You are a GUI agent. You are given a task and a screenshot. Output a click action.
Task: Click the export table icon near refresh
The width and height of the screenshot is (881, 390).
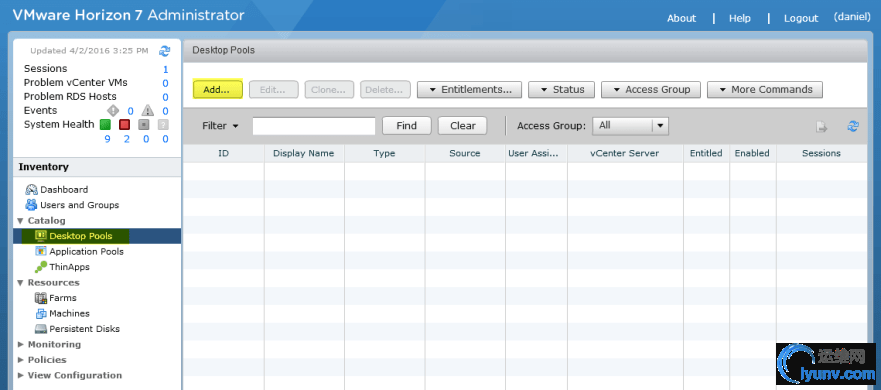point(821,126)
